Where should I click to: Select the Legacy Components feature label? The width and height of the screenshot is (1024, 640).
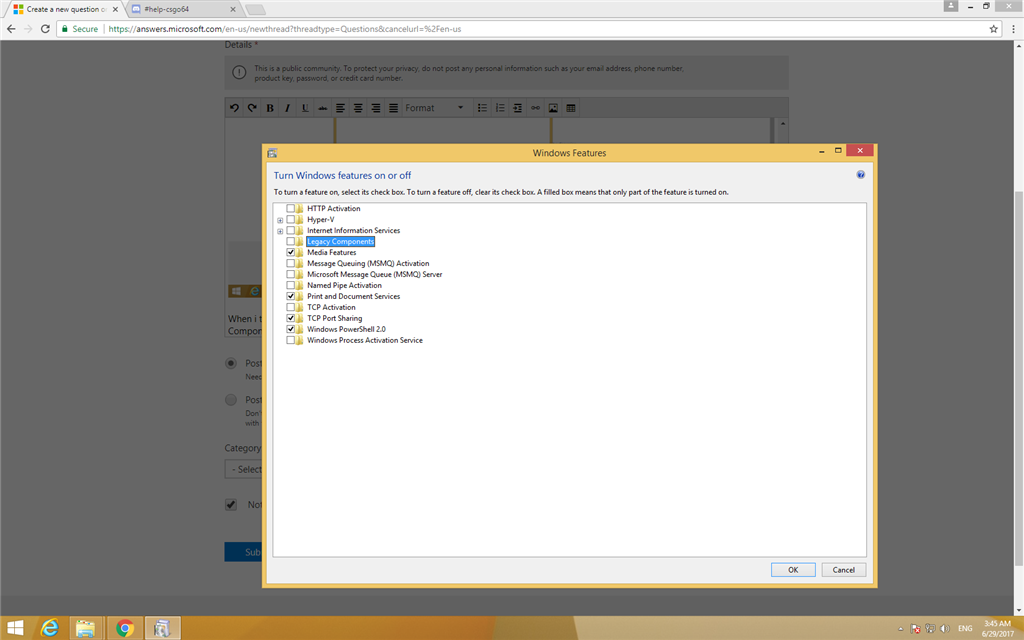340,242
